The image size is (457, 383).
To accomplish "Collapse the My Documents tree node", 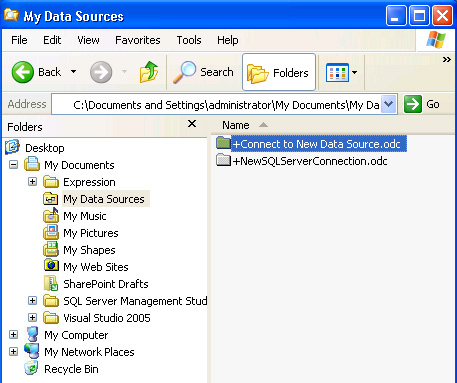I will coord(13,165).
